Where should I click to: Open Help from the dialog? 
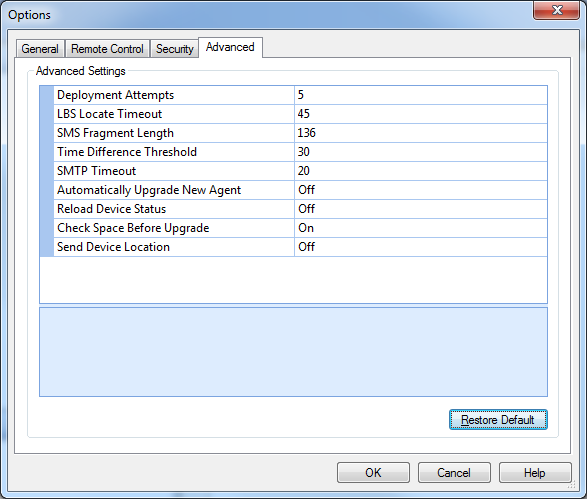pos(535,472)
